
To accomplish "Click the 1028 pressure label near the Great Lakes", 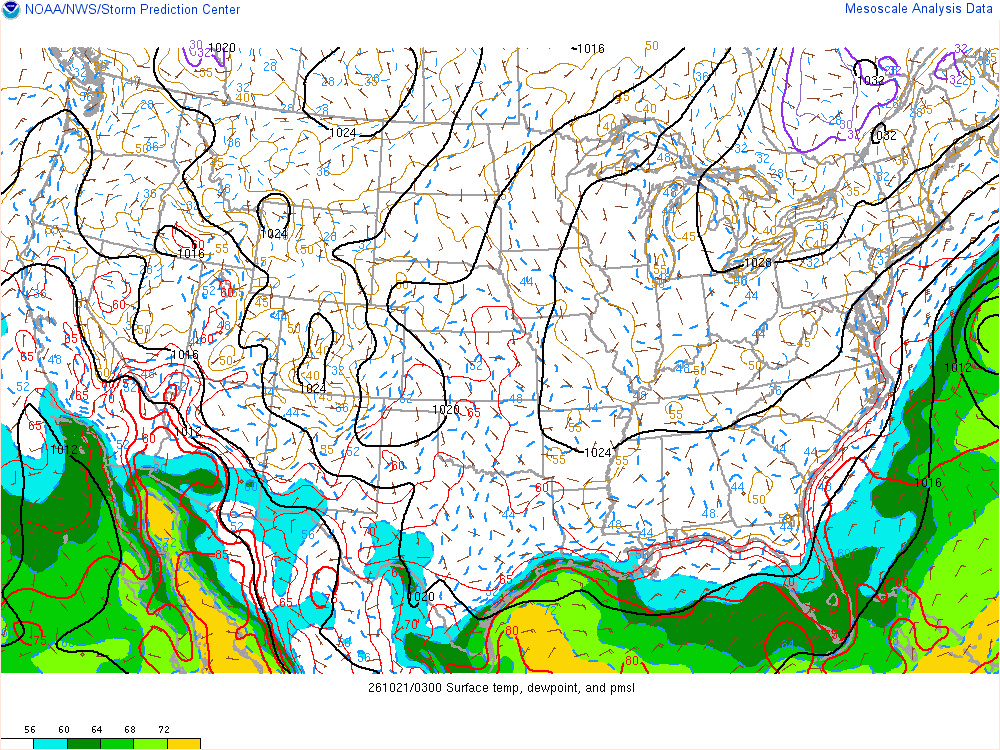I will 758,263.
